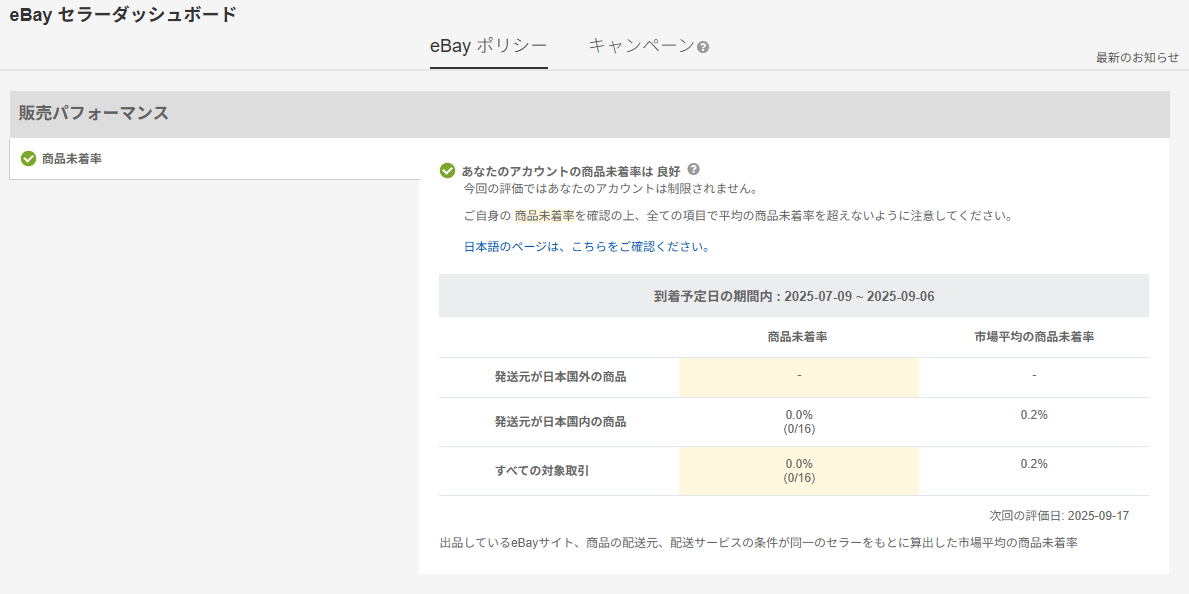Click the 販売パフォーマンス section header
Image resolution: width=1189 pixels, height=594 pixels.
click(94, 113)
